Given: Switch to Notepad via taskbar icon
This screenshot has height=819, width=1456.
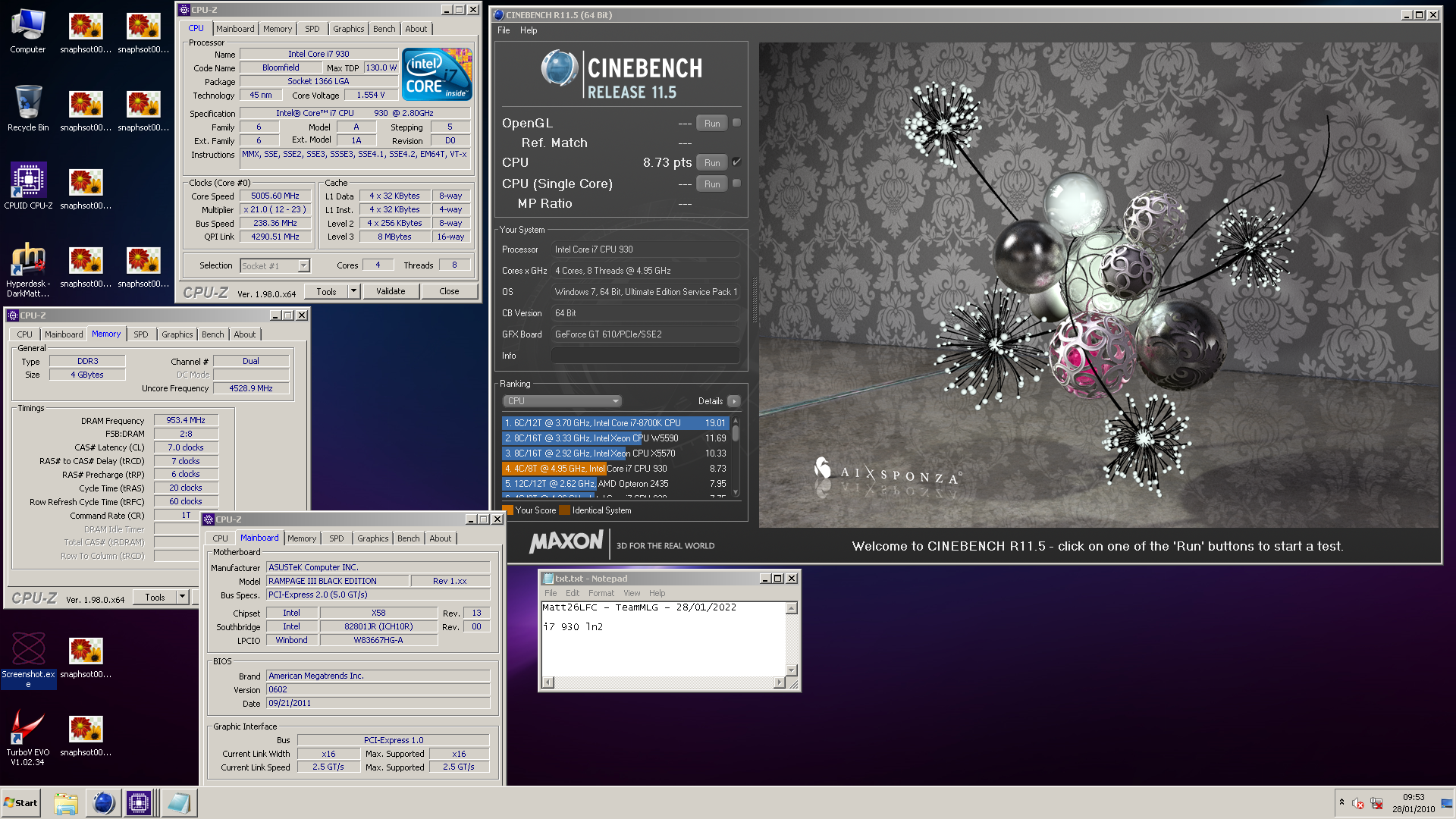Looking at the screenshot, I should (179, 803).
